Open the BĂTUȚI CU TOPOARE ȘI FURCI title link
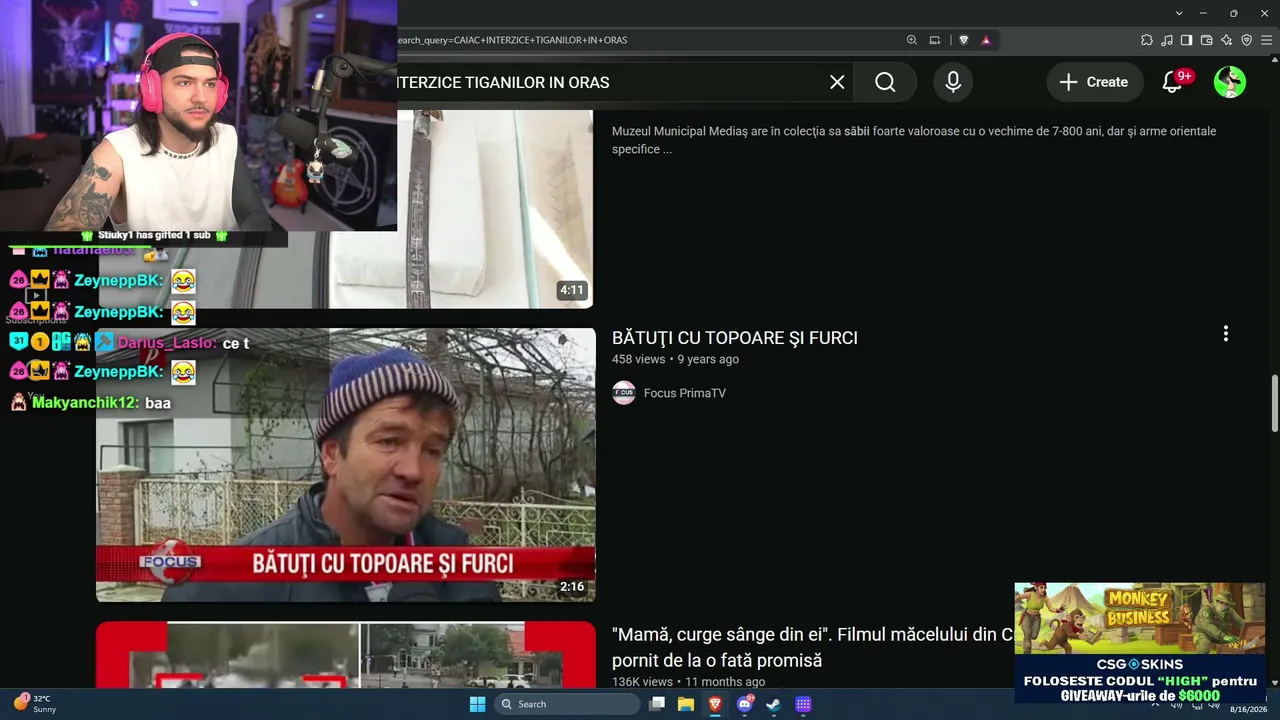Image resolution: width=1280 pixels, height=720 pixels. [735, 338]
